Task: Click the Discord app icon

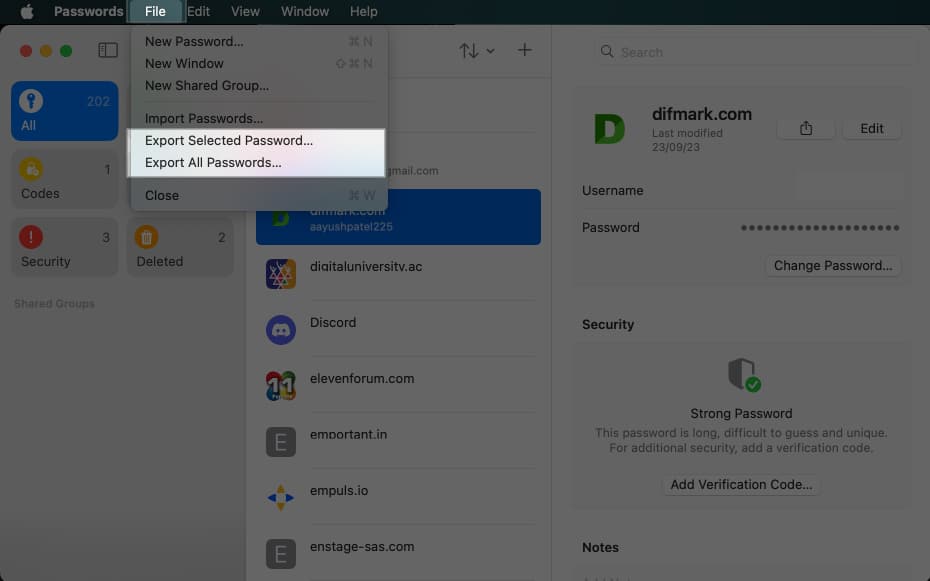Action: tap(281, 330)
